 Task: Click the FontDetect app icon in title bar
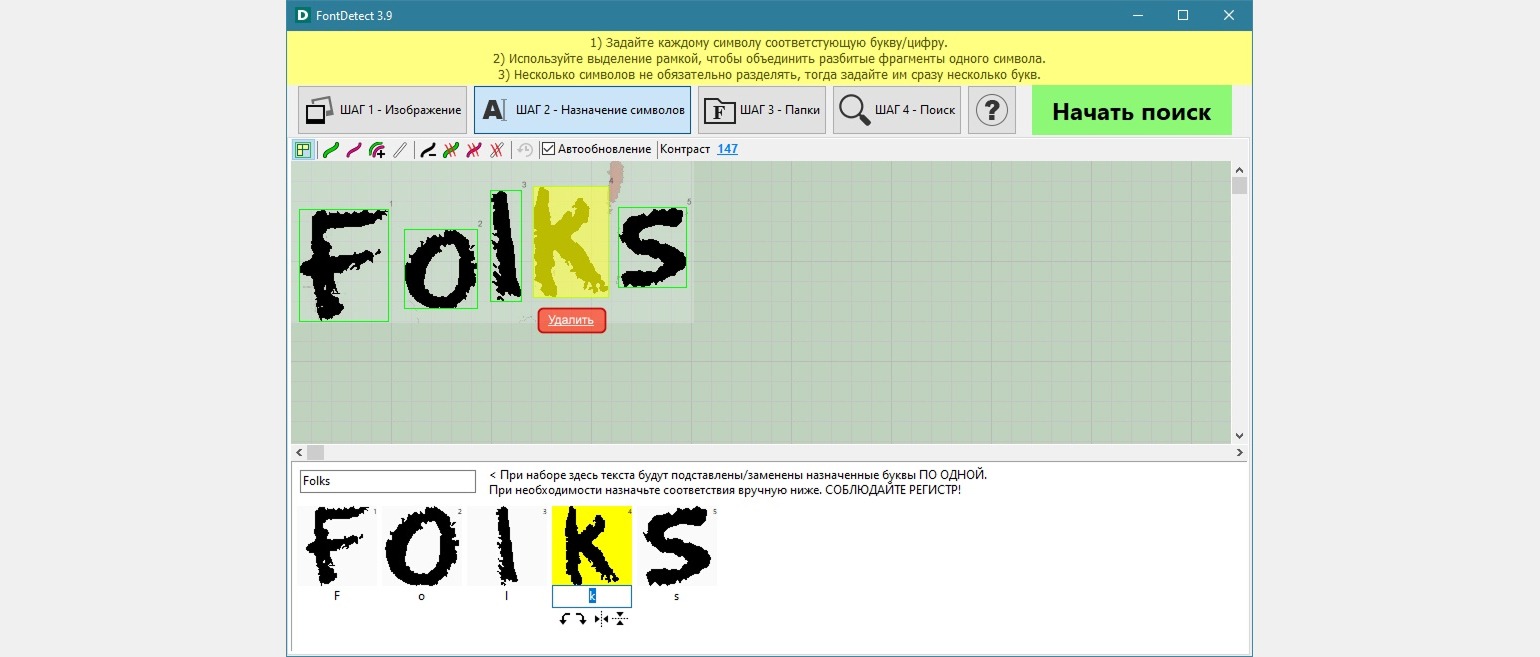pyautogui.click(x=303, y=15)
